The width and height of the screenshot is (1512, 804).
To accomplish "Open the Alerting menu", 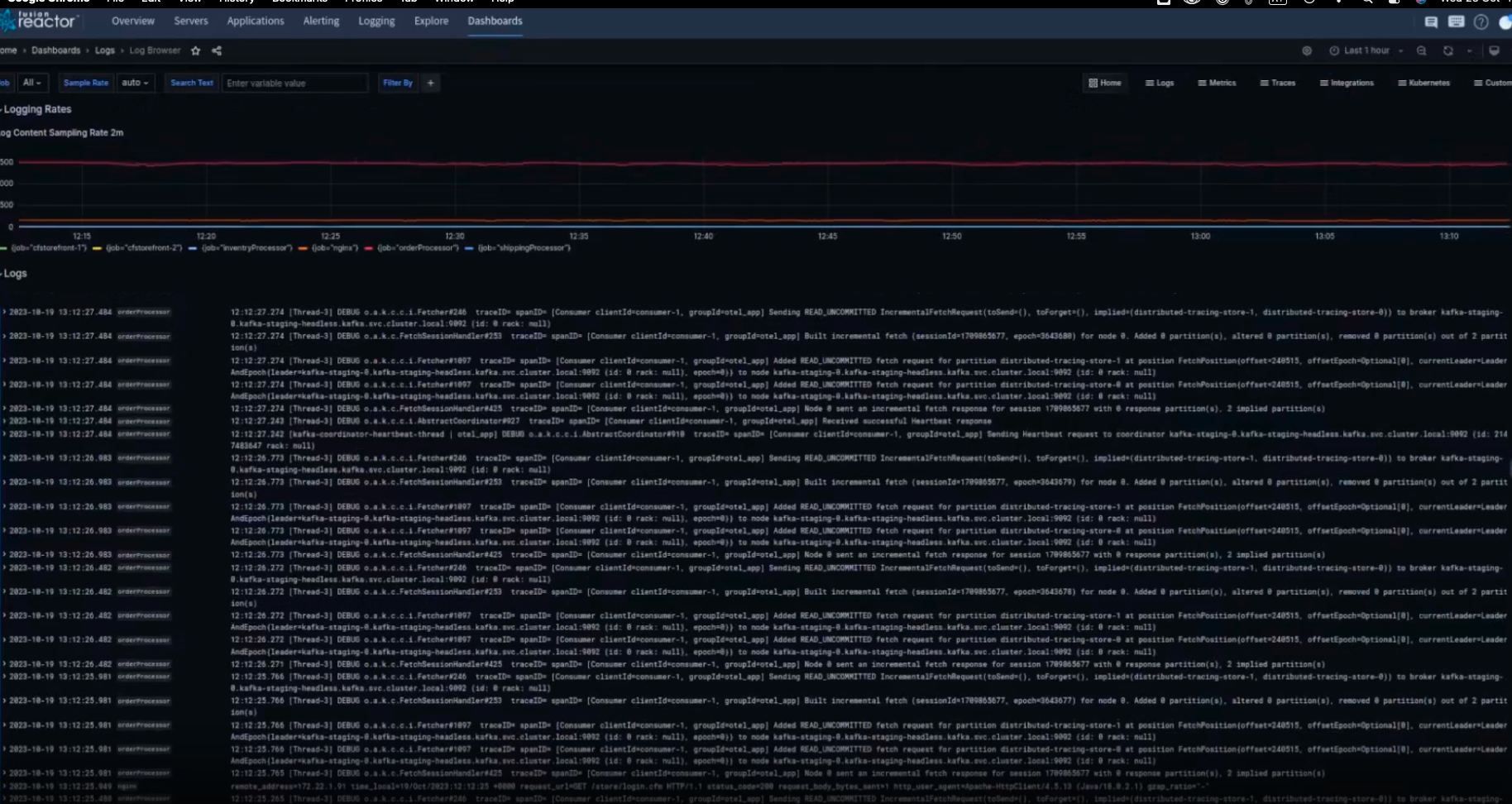I will (321, 22).
